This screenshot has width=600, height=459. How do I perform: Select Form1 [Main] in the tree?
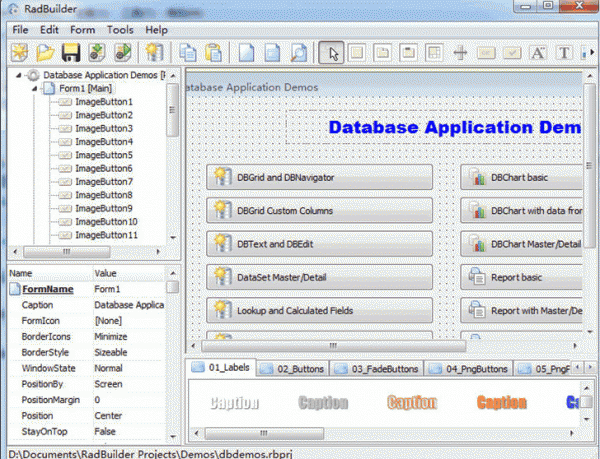pos(85,89)
